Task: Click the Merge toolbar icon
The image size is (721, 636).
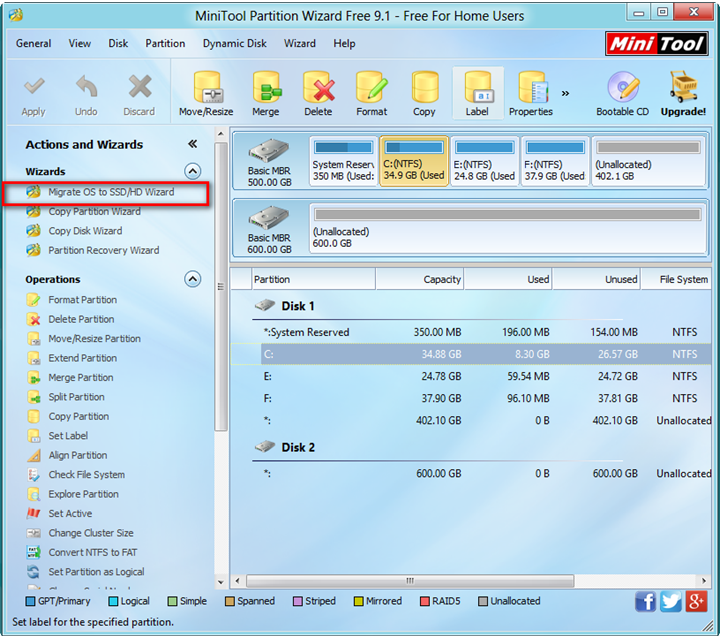Action: click(x=266, y=87)
